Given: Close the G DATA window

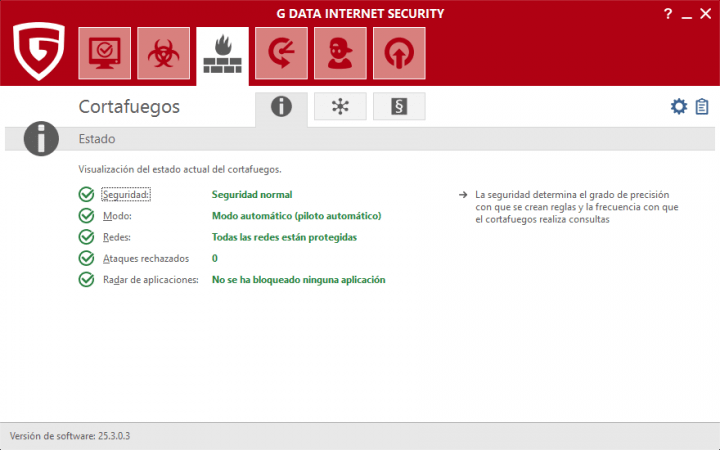Looking at the screenshot, I should click(x=706, y=14).
